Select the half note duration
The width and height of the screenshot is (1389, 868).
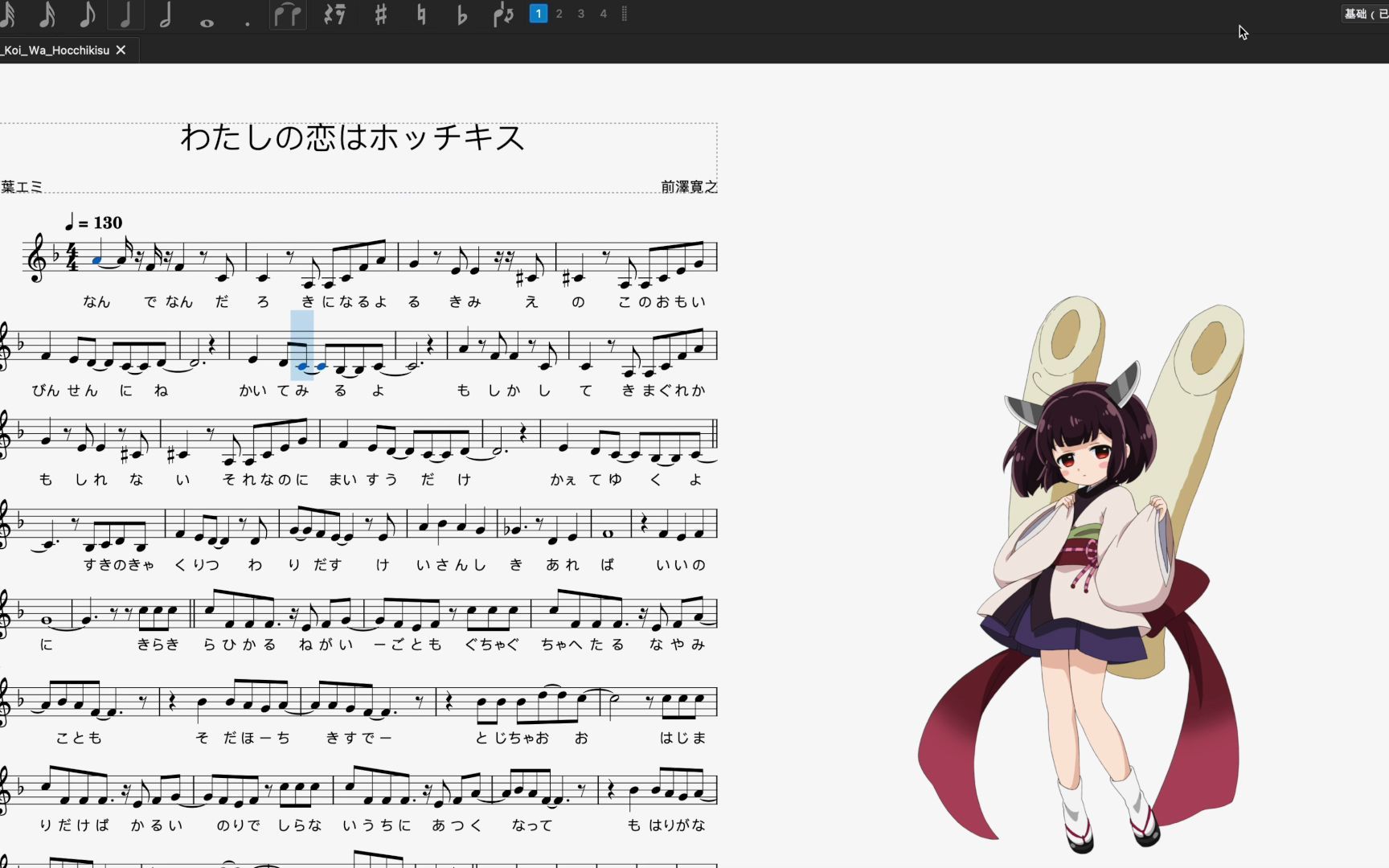coord(166,14)
